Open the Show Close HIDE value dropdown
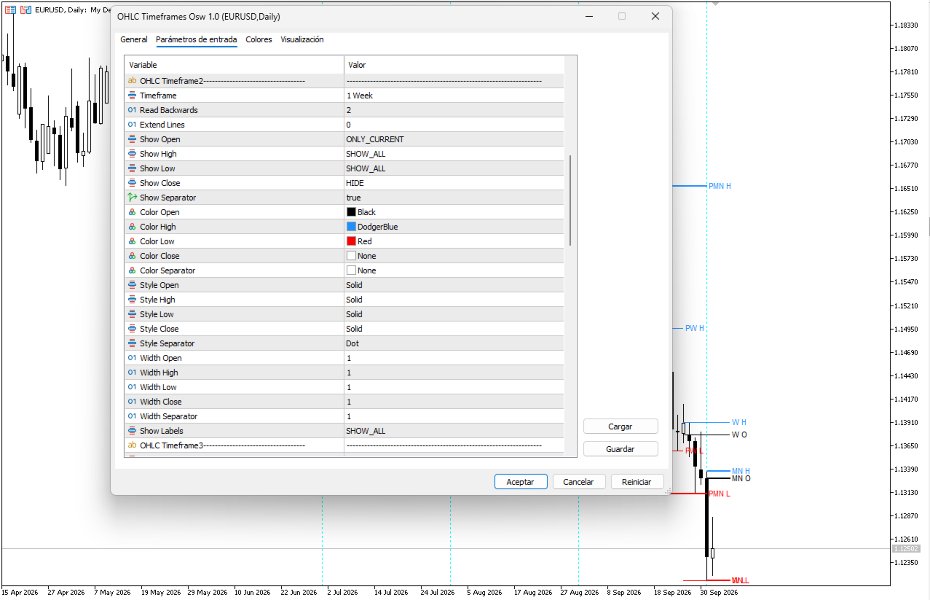 [x=454, y=183]
